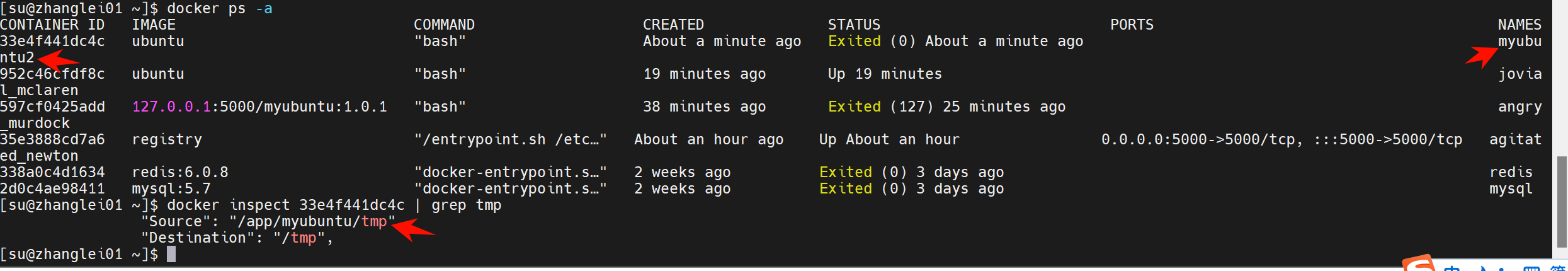Click the 127.0.0.1:5000/myubuntu:1.0.1 image name
The width and height of the screenshot is (1568, 271).
259,107
